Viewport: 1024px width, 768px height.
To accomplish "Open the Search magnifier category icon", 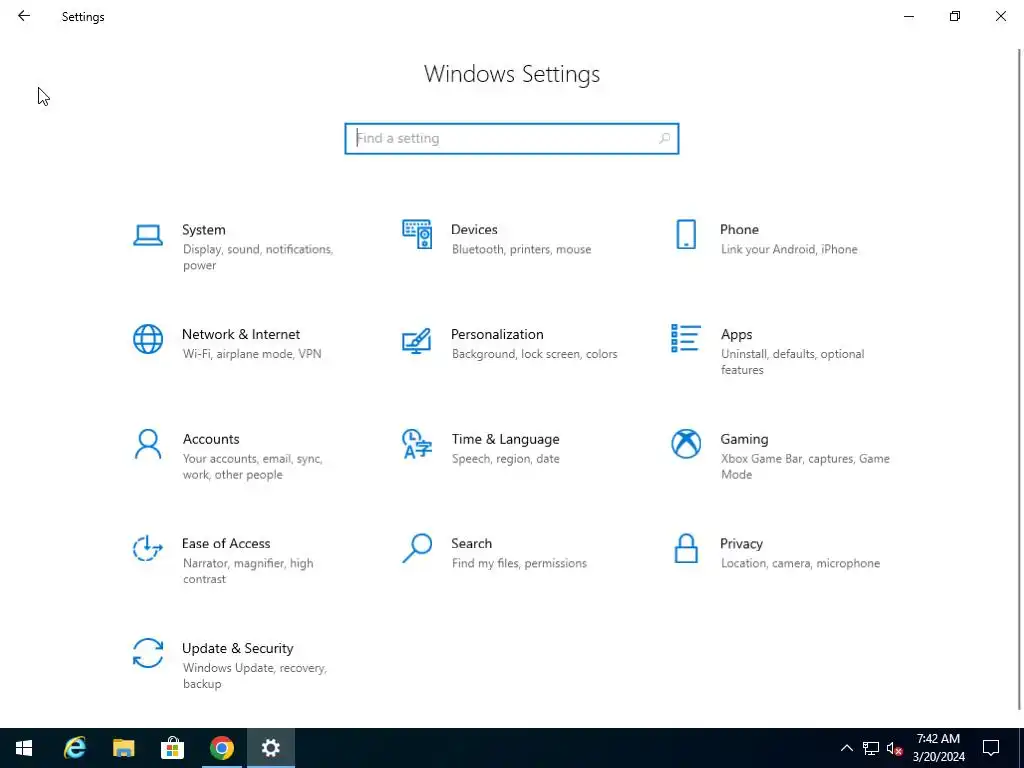I will pyautogui.click(x=417, y=549).
